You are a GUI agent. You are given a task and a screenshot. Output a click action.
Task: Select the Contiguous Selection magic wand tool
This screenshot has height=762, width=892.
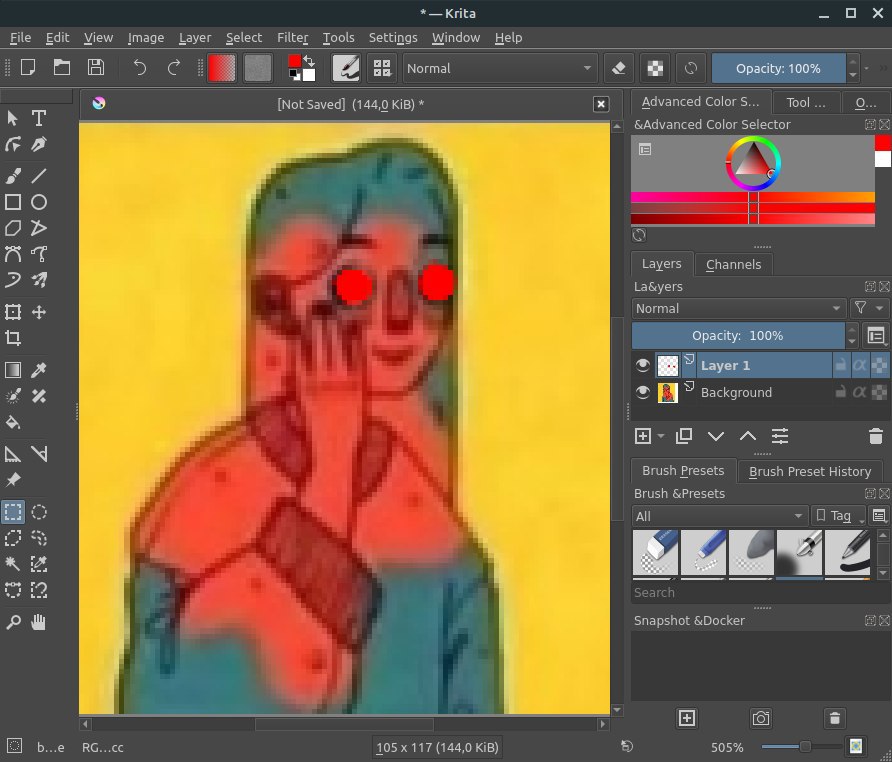(x=13, y=564)
